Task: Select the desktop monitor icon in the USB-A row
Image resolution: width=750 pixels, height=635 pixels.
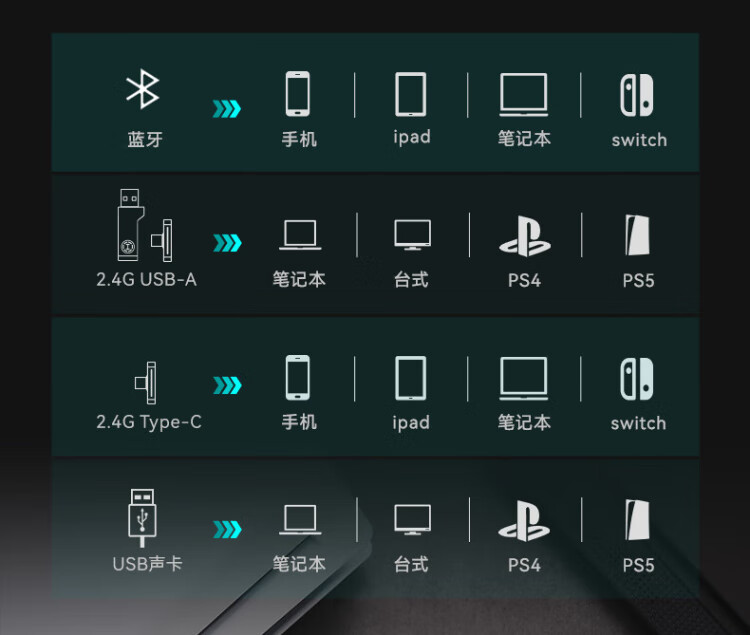Action: [x=412, y=235]
